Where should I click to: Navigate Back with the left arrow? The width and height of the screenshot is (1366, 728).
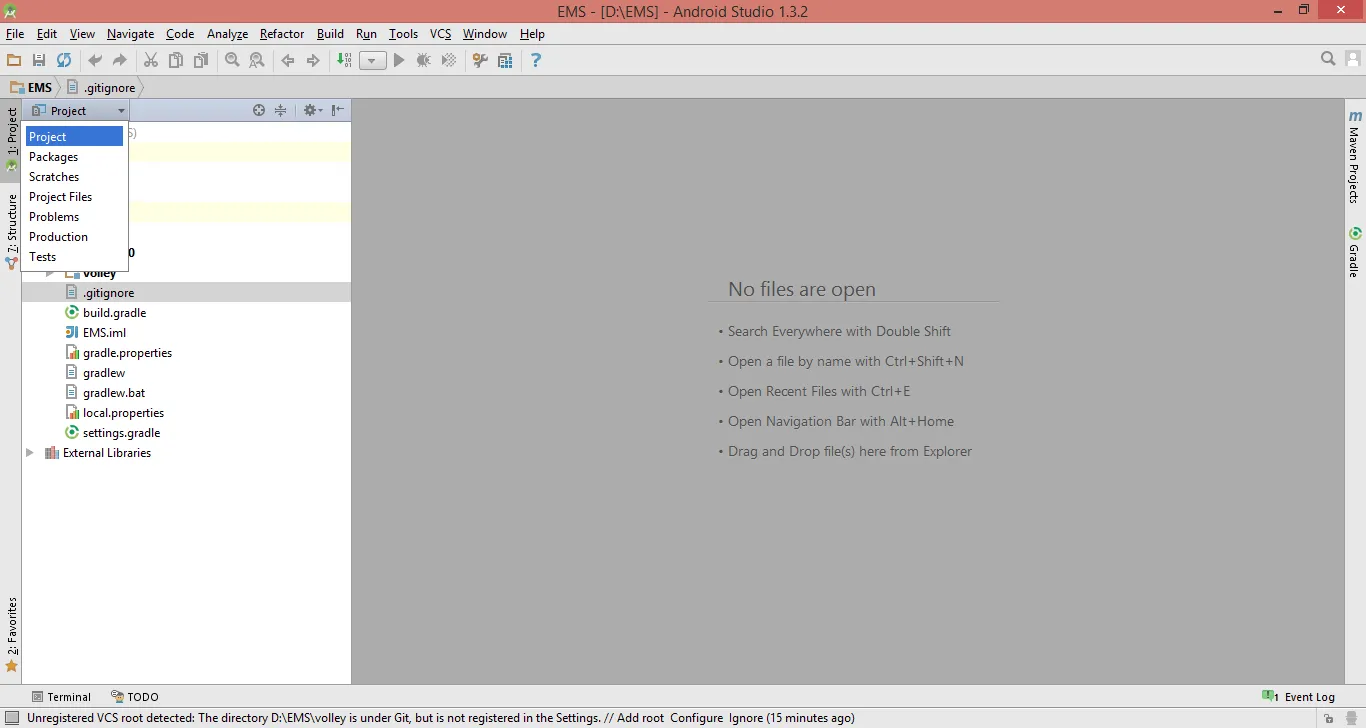pyautogui.click(x=288, y=60)
